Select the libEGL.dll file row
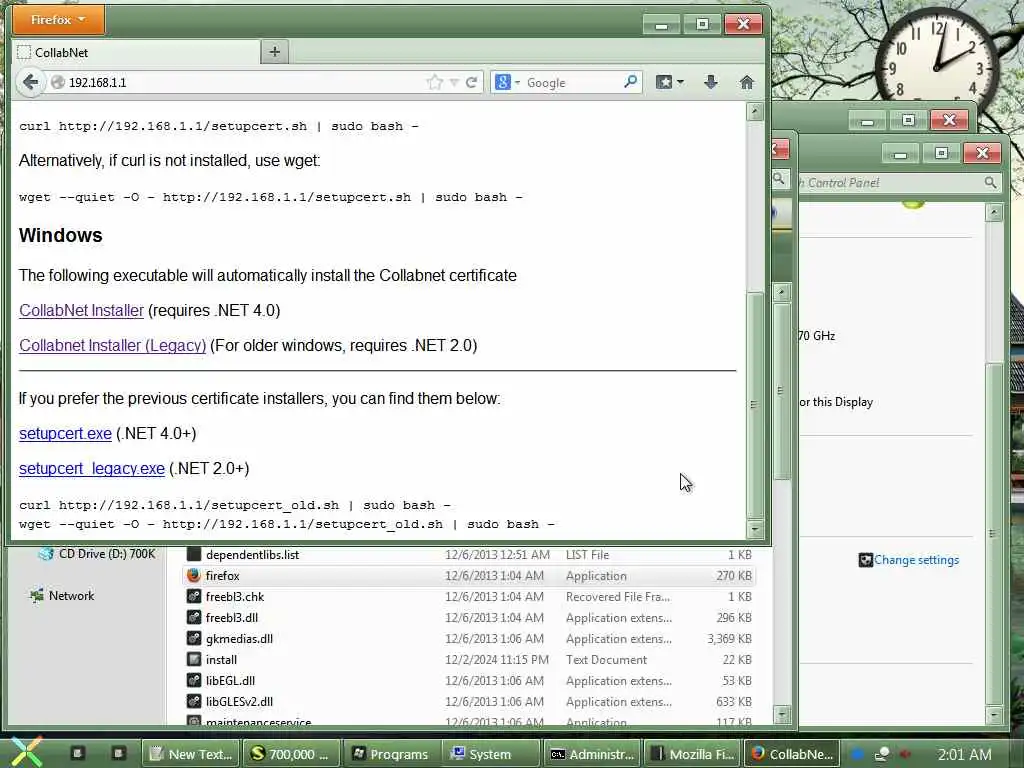 tap(469, 680)
